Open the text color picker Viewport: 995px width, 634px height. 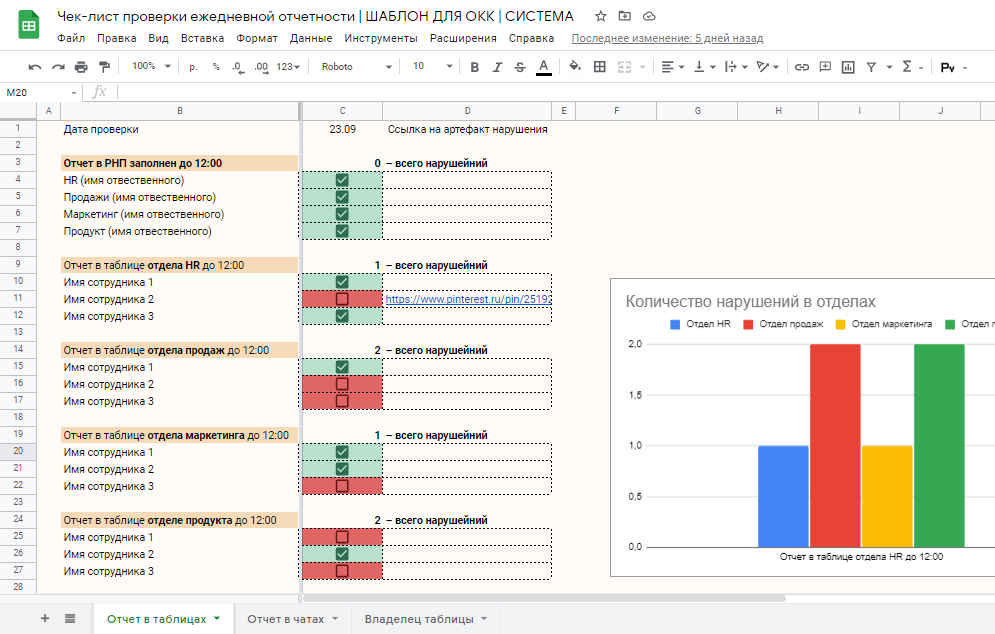click(x=544, y=67)
